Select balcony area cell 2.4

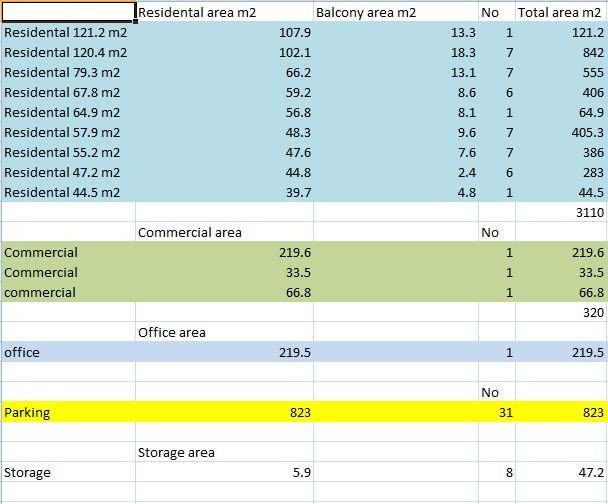click(396, 173)
